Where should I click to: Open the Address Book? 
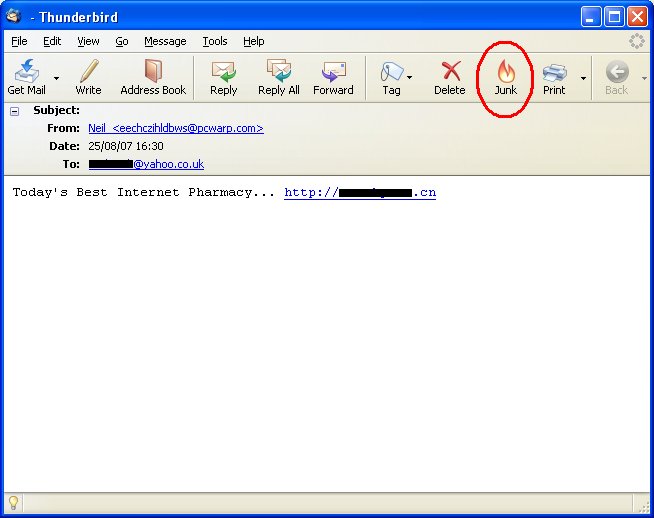[x=153, y=77]
